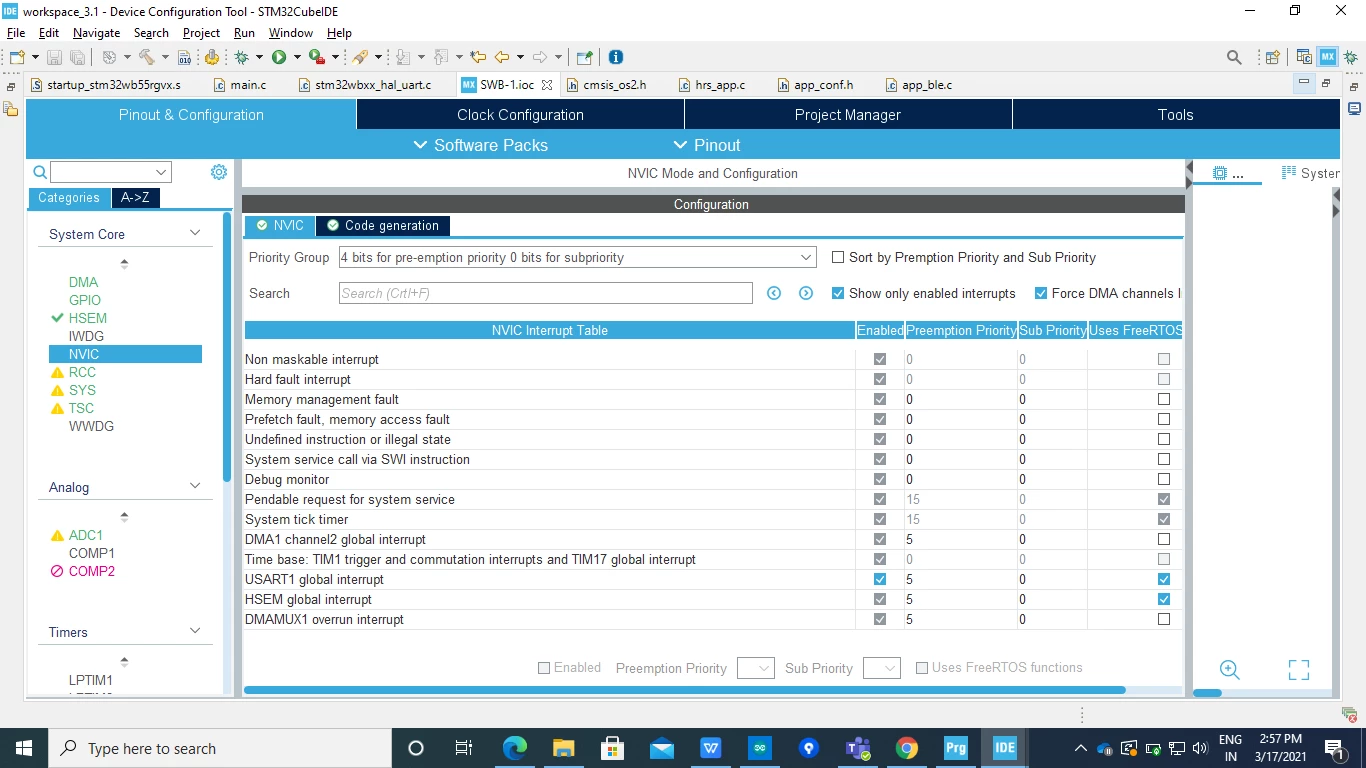Uncheck Show only enabled interrupts

point(838,293)
